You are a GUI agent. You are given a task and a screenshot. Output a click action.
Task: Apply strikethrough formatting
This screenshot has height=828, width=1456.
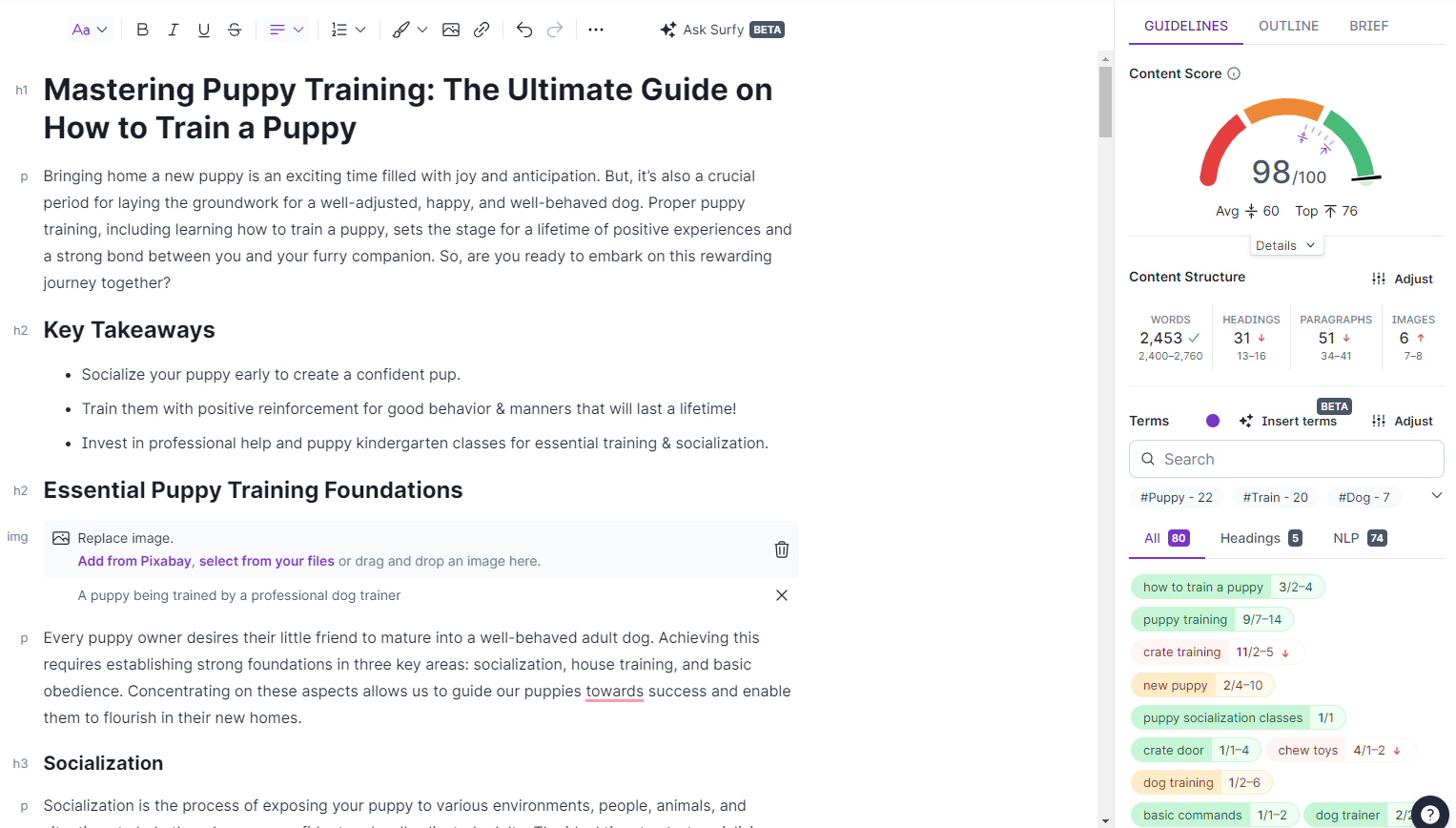(x=235, y=30)
